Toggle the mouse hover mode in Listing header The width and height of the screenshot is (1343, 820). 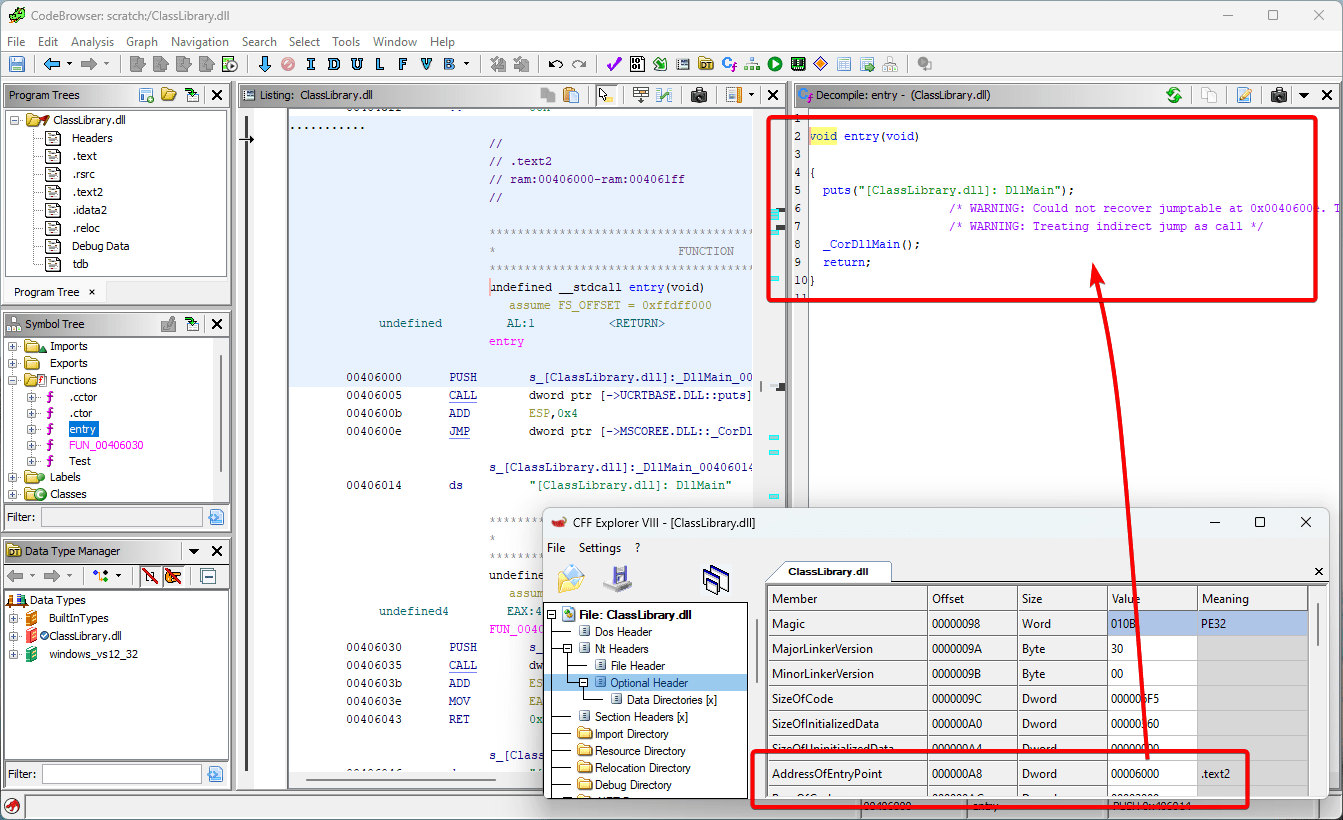(605, 95)
